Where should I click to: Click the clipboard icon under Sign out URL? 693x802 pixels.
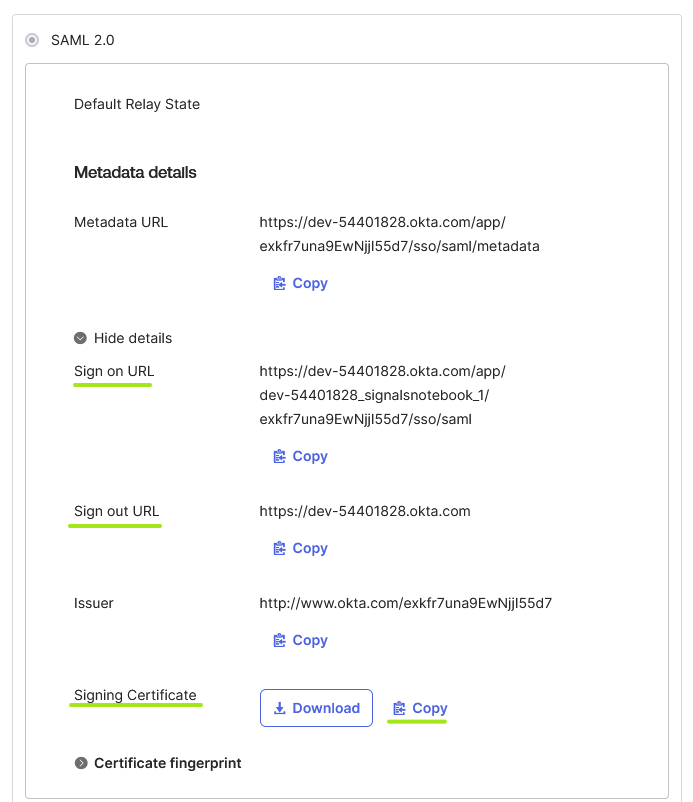click(279, 548)
